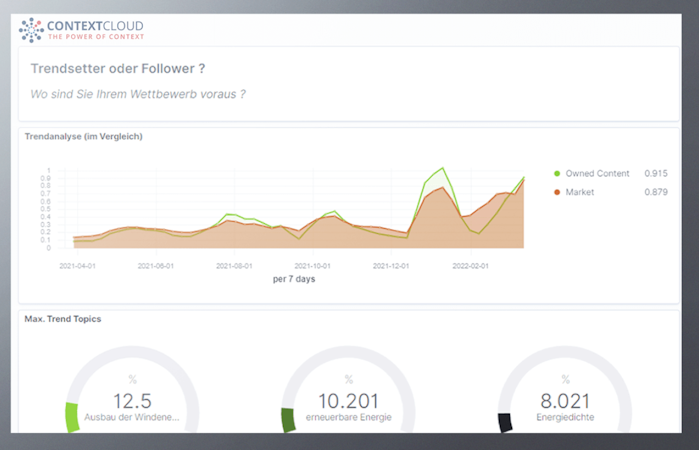Screen dimensions: 699x450
Task: Click the 'Max. Trend Topics' panel title
Action: click(x=63, y=319)
